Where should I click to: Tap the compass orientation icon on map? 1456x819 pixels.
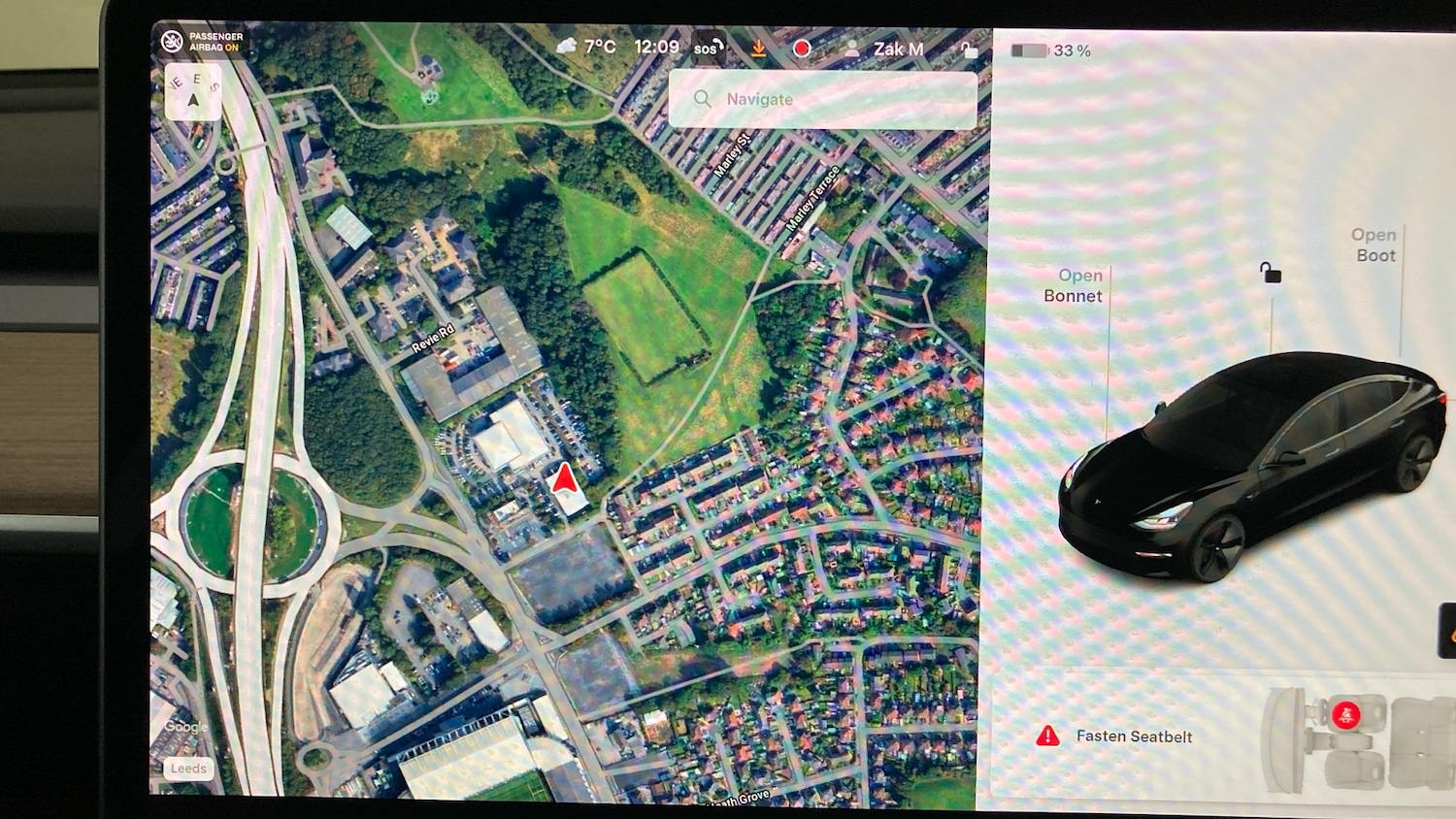(x=193, y=92)
